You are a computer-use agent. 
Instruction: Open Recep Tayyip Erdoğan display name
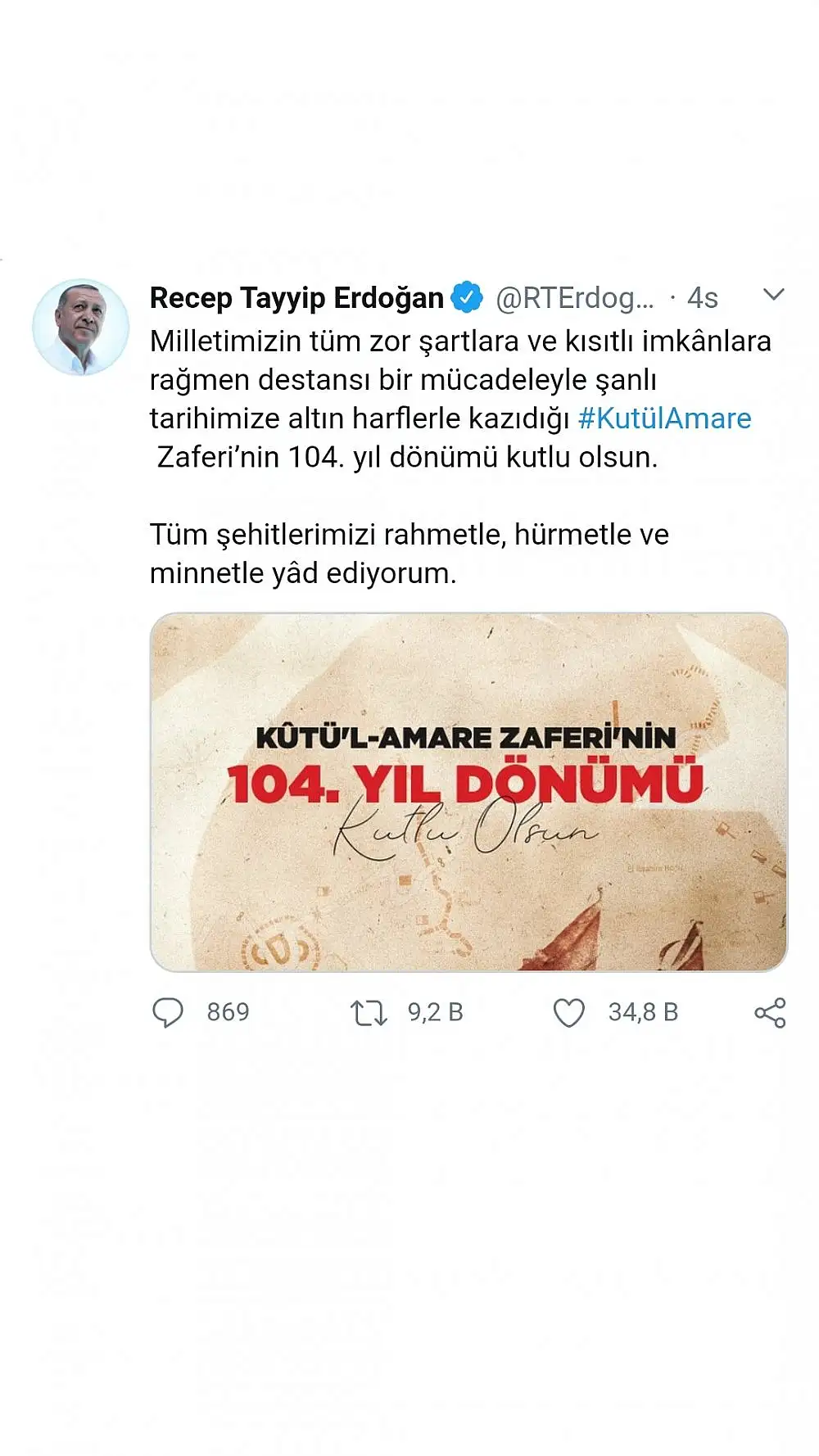click(x=296, y=297)
